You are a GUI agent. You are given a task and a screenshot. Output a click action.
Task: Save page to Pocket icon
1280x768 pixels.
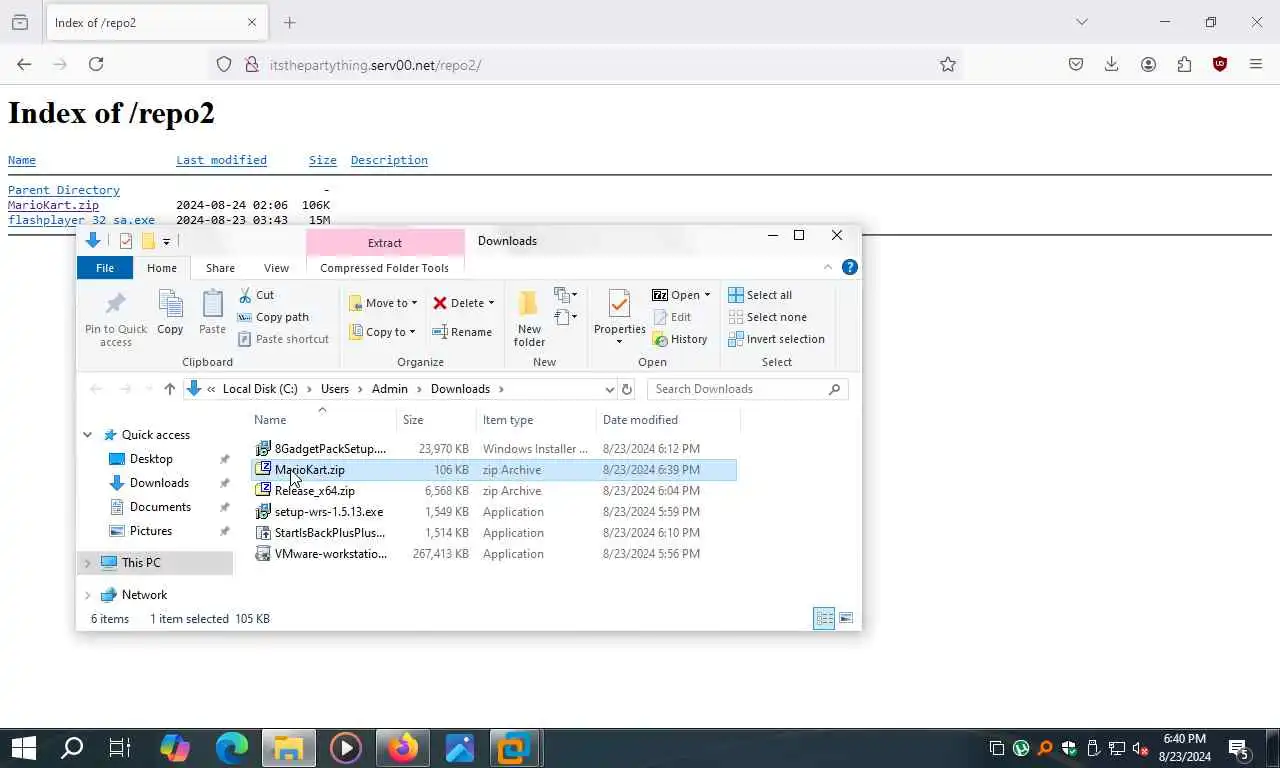(1076, 64)
